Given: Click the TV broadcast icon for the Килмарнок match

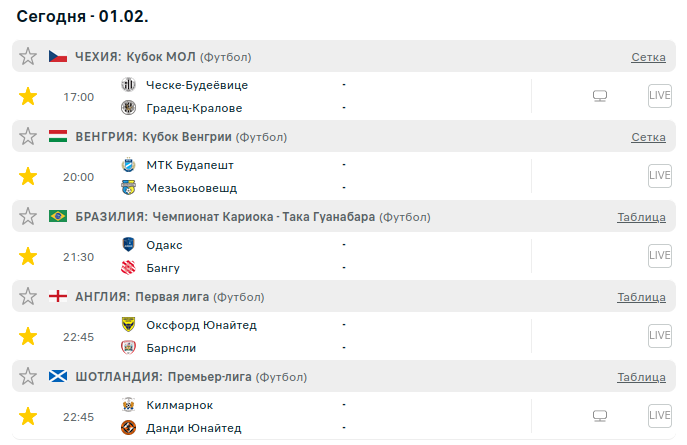Looking at the screenshot, I should pyautogui.click(x=600, y=416).
